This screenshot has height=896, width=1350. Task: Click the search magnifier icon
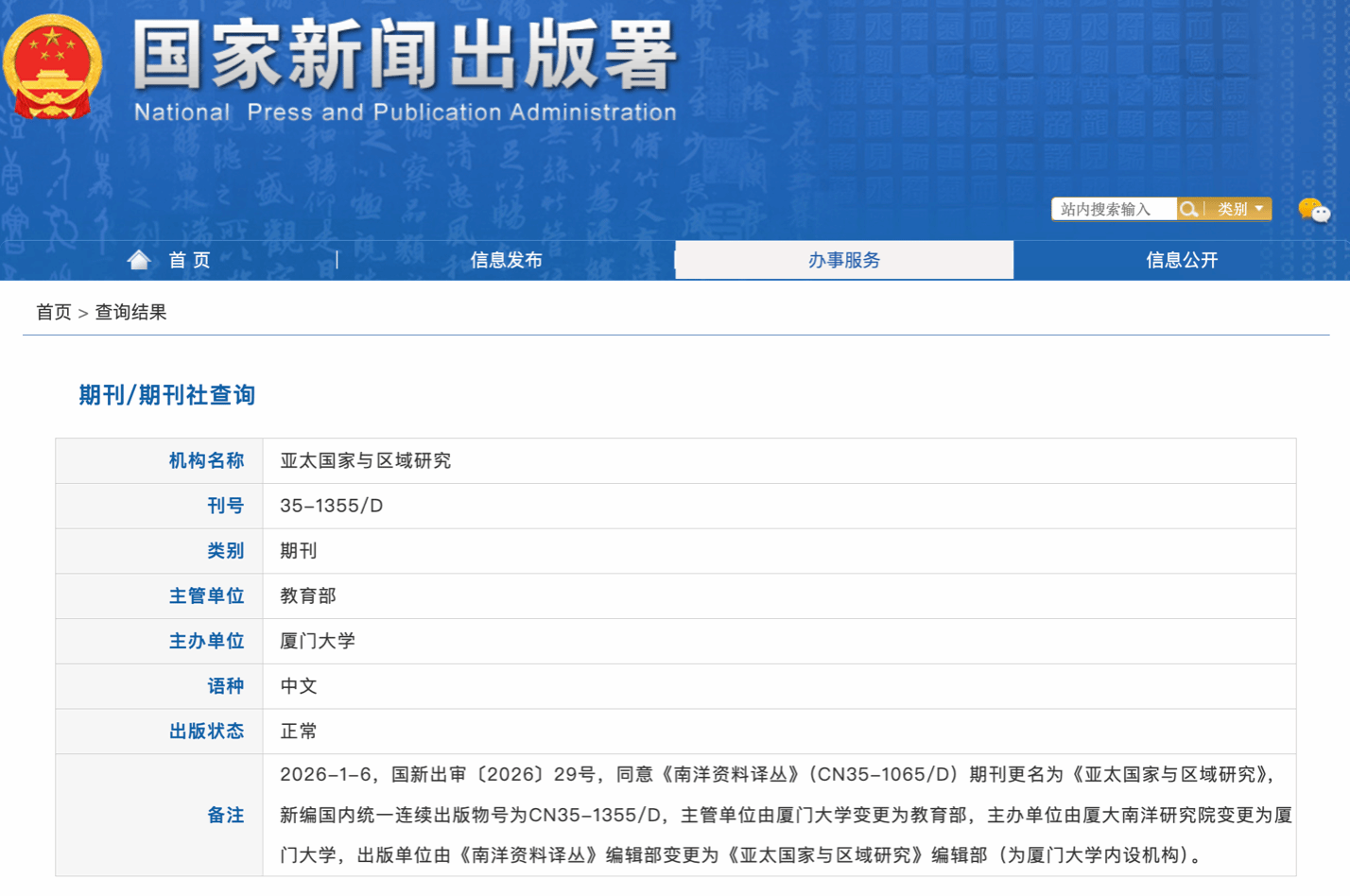point(1189,209)
